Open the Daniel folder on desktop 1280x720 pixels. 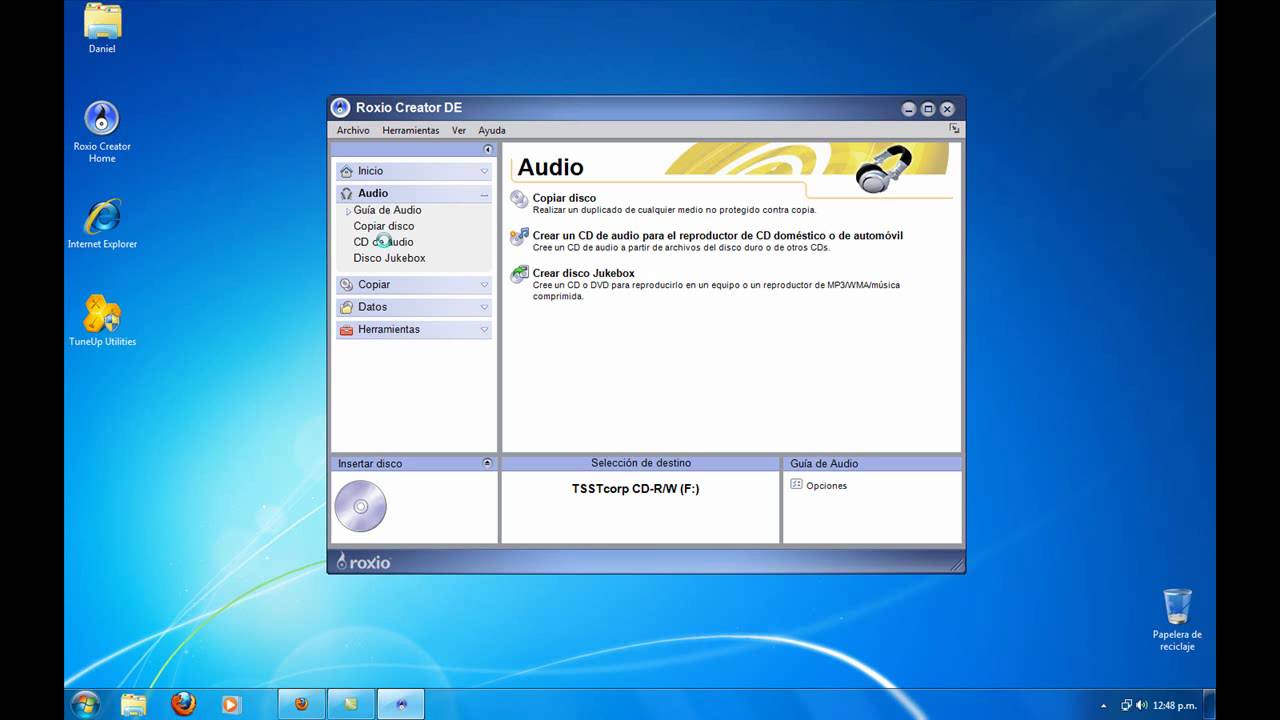click(102, 28)
